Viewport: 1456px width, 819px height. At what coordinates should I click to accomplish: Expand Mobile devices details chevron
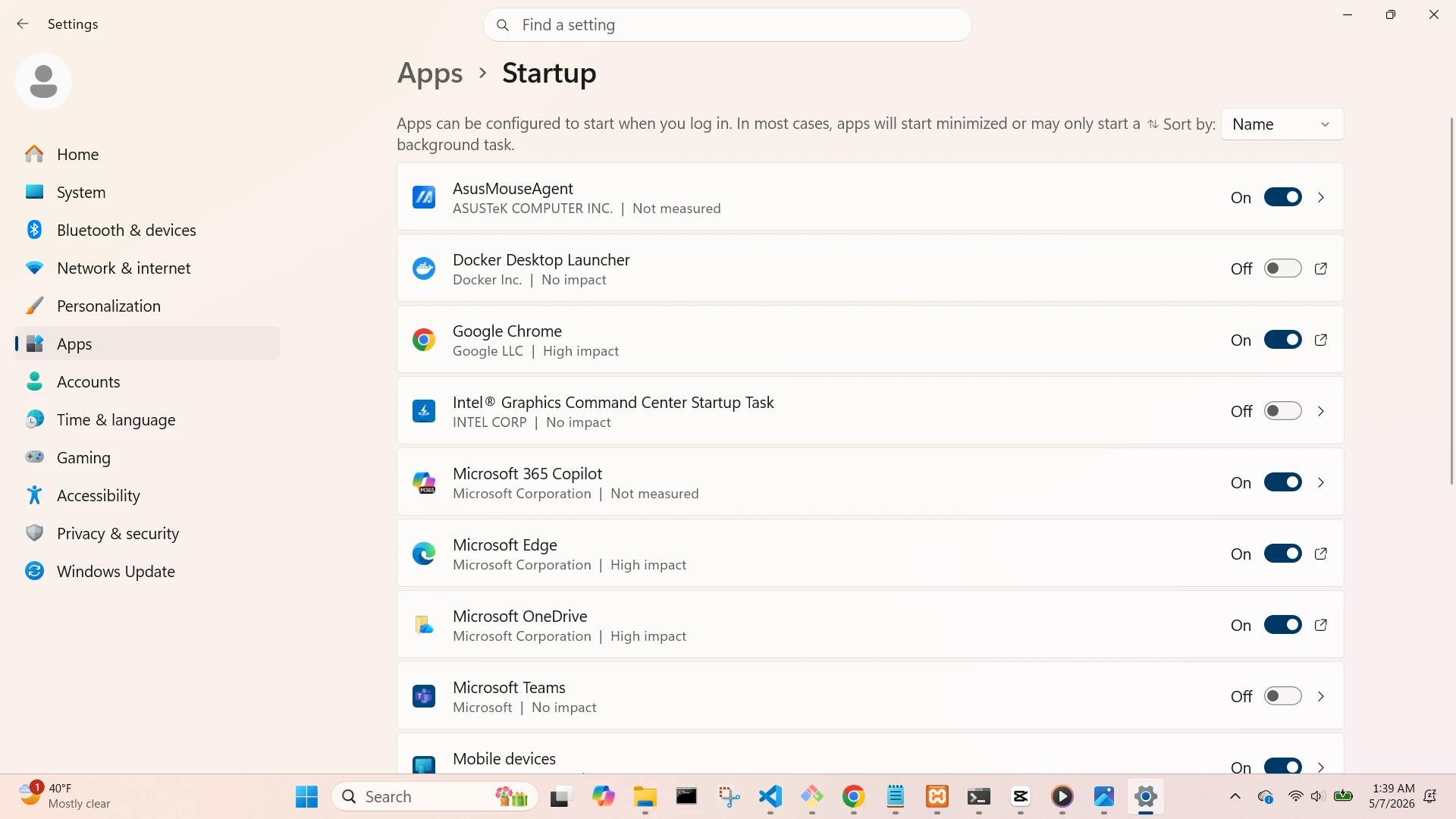coord(1321,767)
